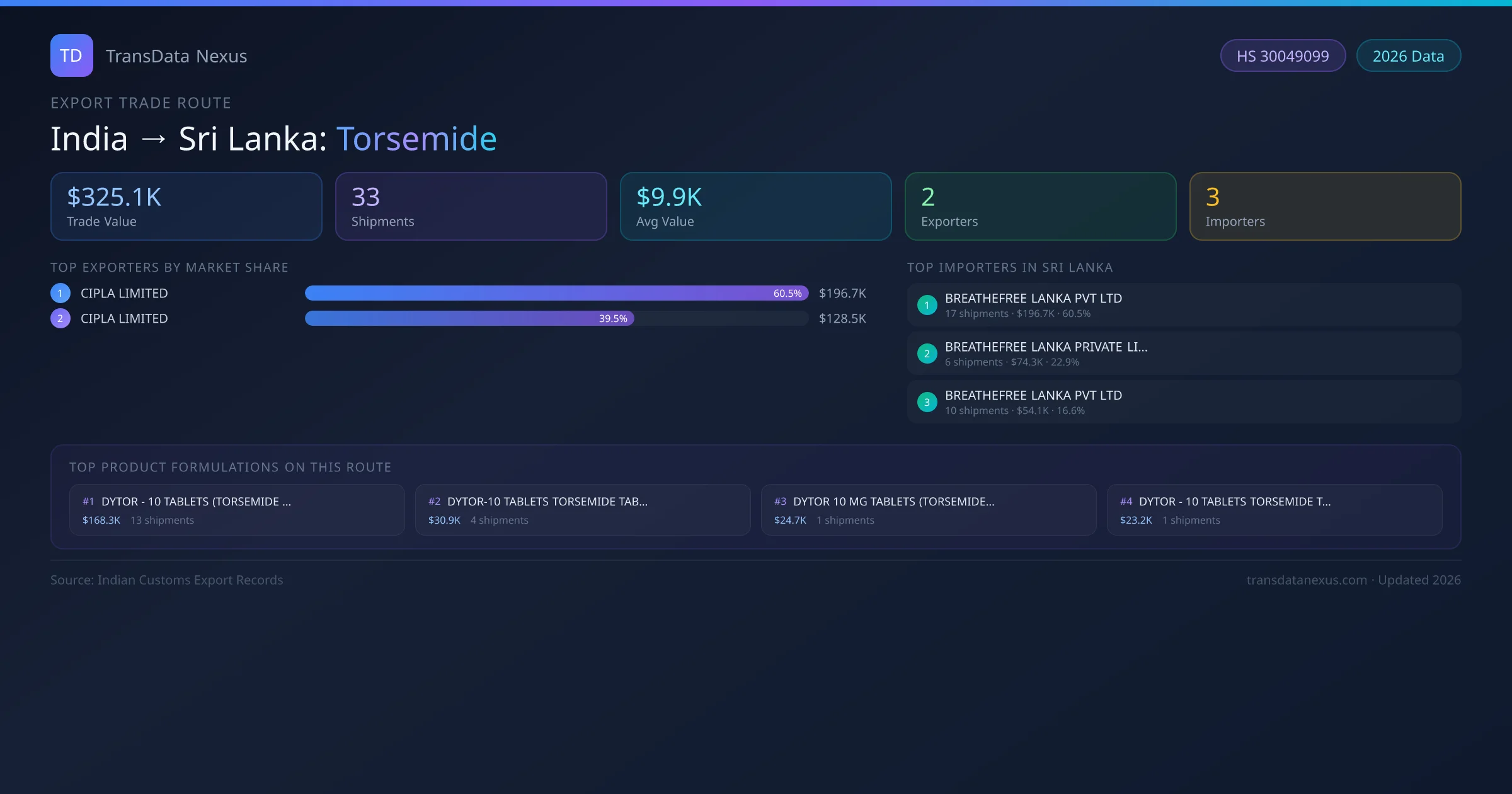
Task: Select #1 DYTOR - 10 TABLETS formulation card
Action: (237, 510)
